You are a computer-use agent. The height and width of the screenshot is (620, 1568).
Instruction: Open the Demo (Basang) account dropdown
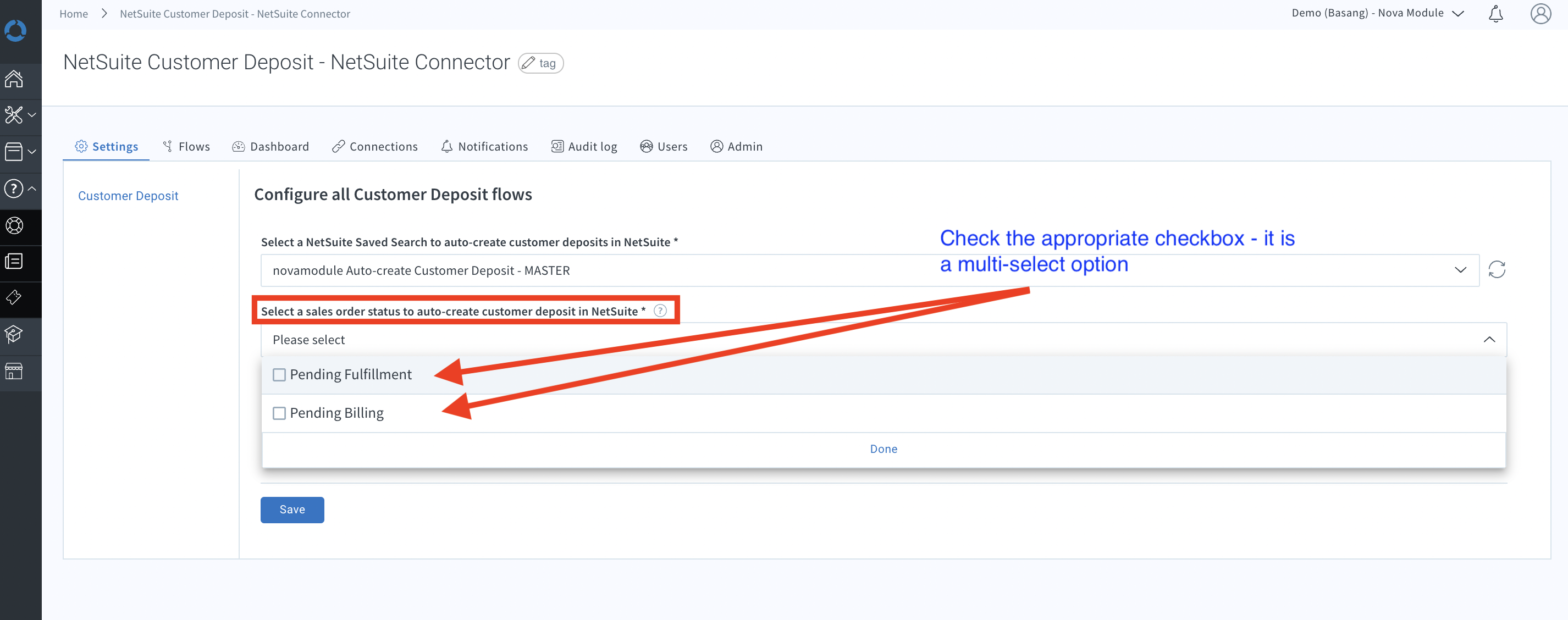point(1377,13)
